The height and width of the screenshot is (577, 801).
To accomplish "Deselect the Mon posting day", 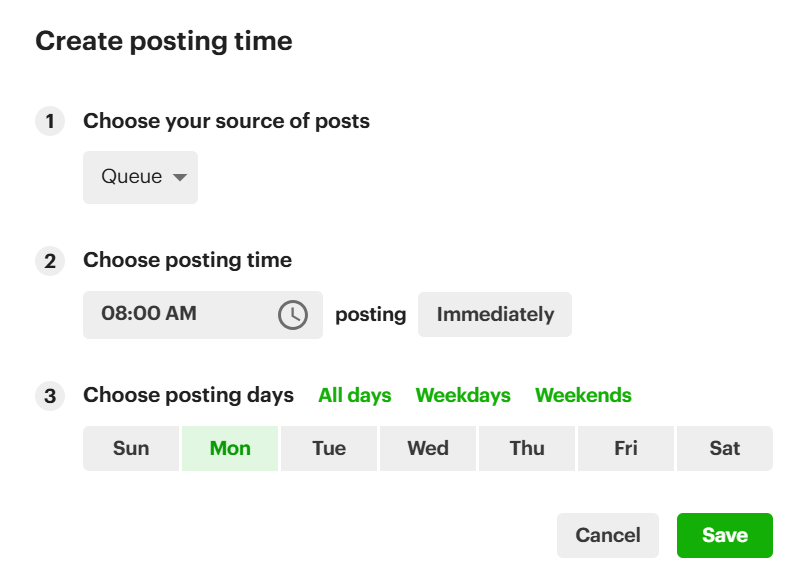I will tap(230, 449).
